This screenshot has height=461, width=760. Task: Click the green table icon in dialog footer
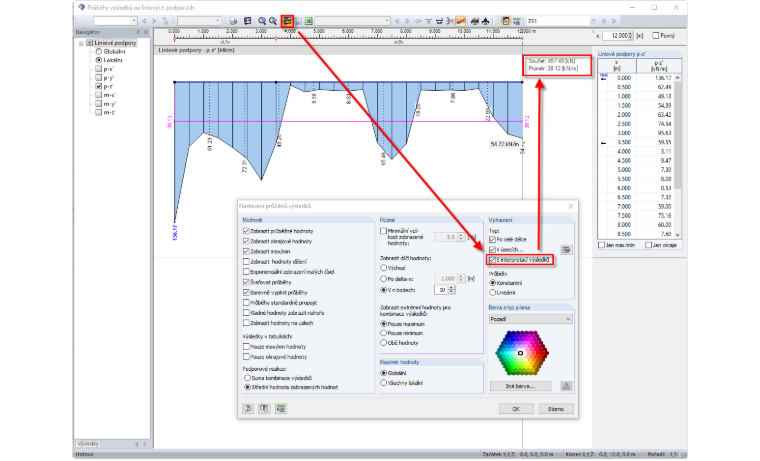pos(281,409)
